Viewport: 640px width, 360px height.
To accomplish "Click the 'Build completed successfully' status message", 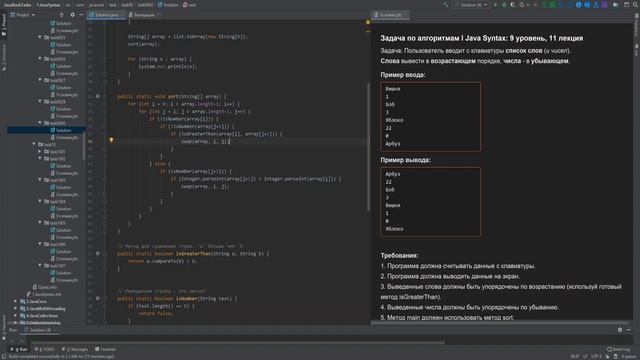I will 61,356.
